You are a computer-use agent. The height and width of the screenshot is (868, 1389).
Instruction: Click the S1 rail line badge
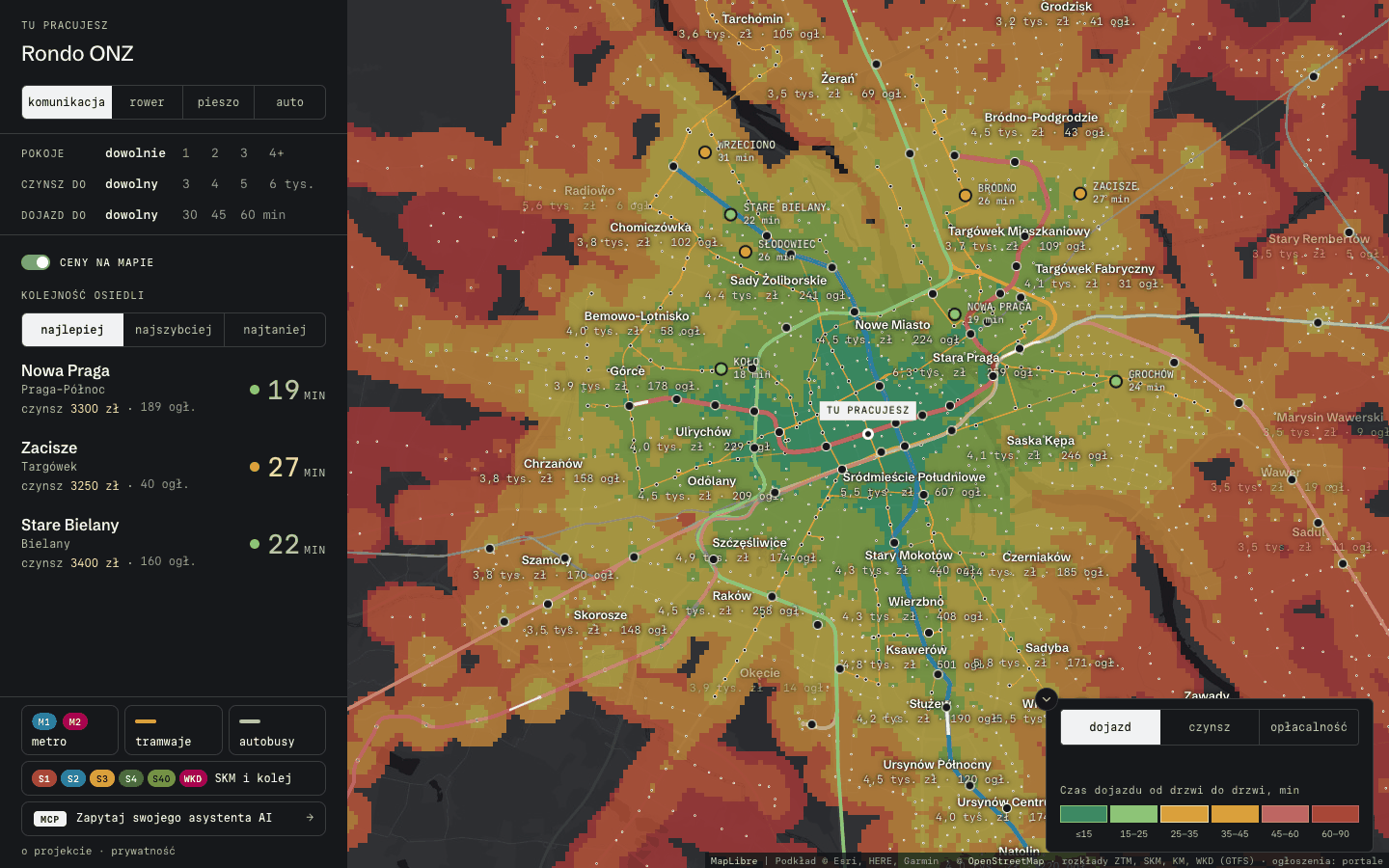pos(44,778)
